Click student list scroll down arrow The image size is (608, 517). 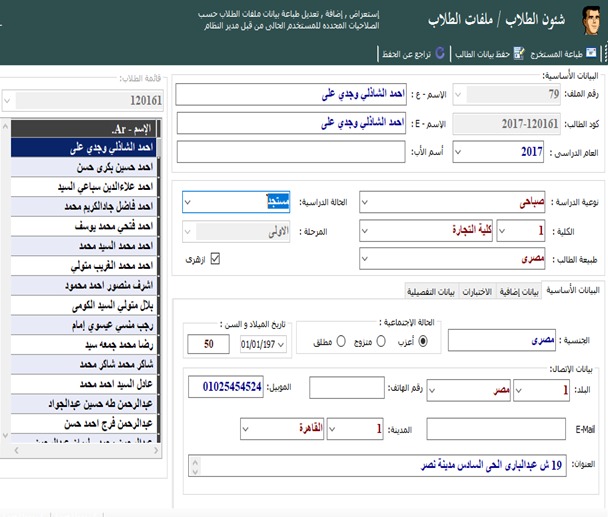[x=5, y=436]
